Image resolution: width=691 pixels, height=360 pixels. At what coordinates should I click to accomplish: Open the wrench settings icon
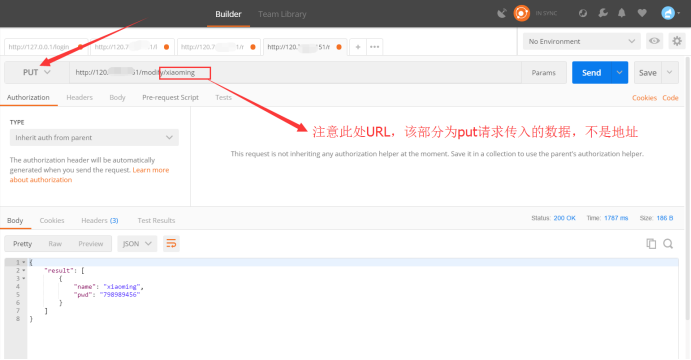click(x=602, y=13)
